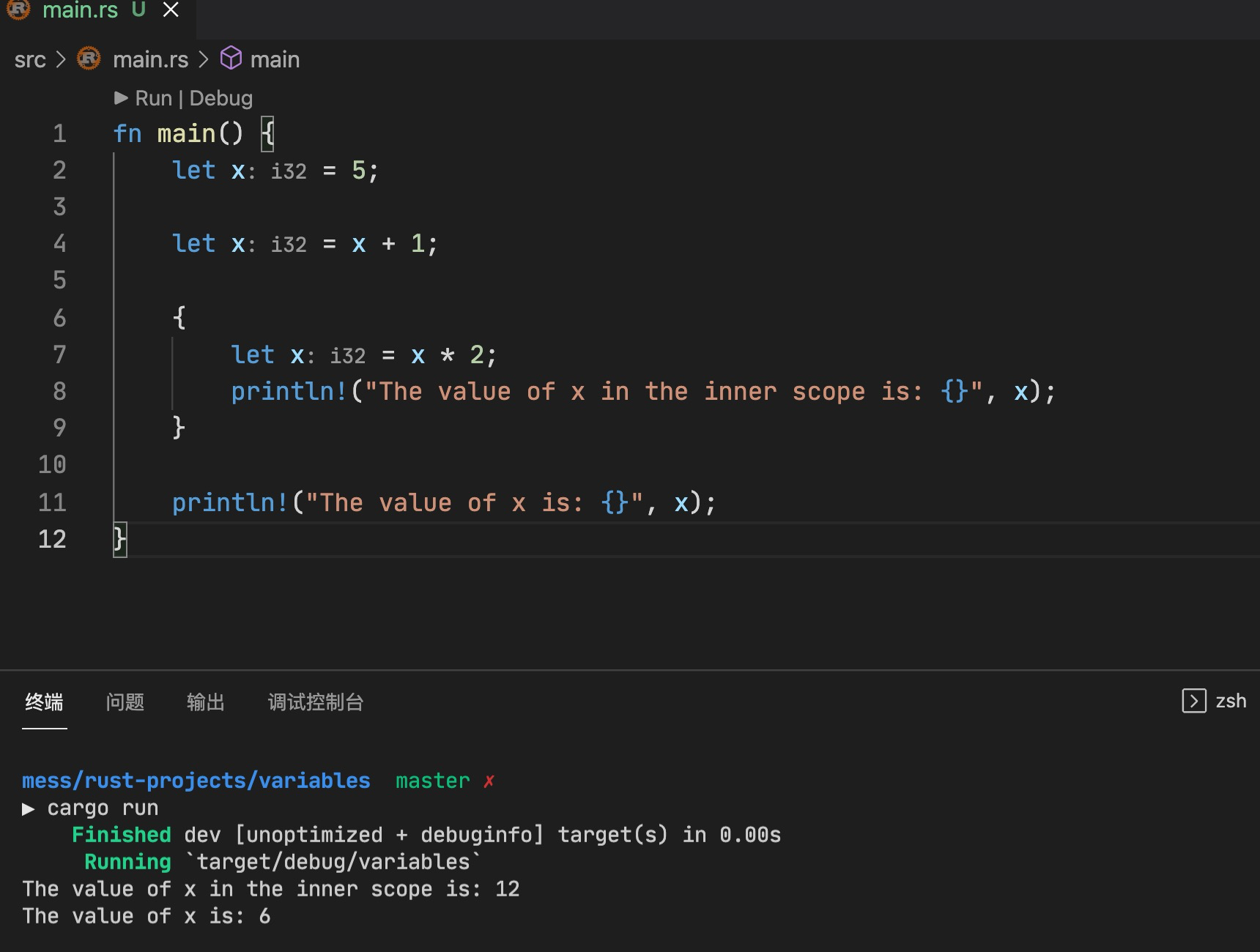Switch to the 终端 panel tab
This screenshot has height=952, width=1260.
tap(44, 702)
